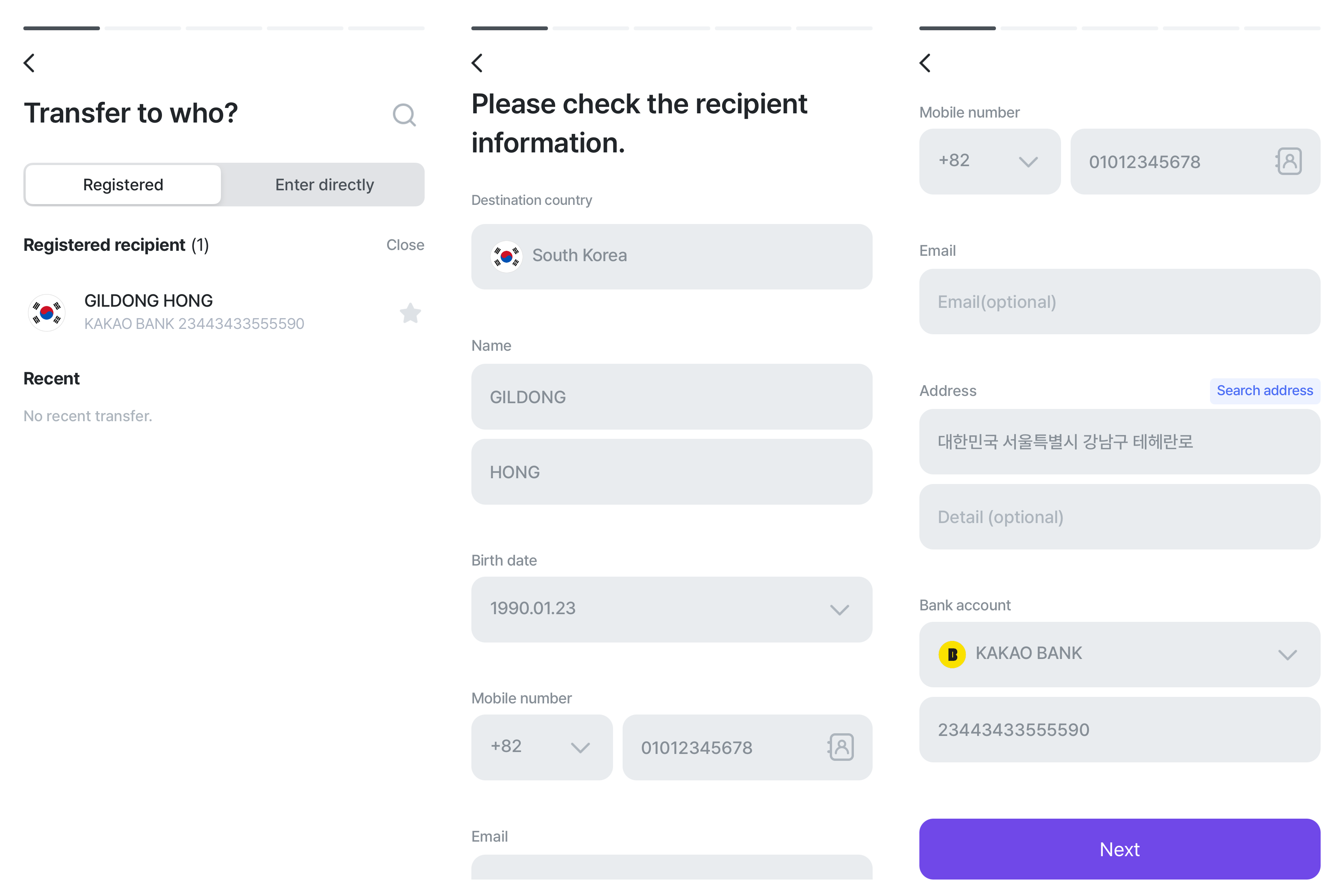Expand the KAKAO BANK chevron arrow

1287,655
